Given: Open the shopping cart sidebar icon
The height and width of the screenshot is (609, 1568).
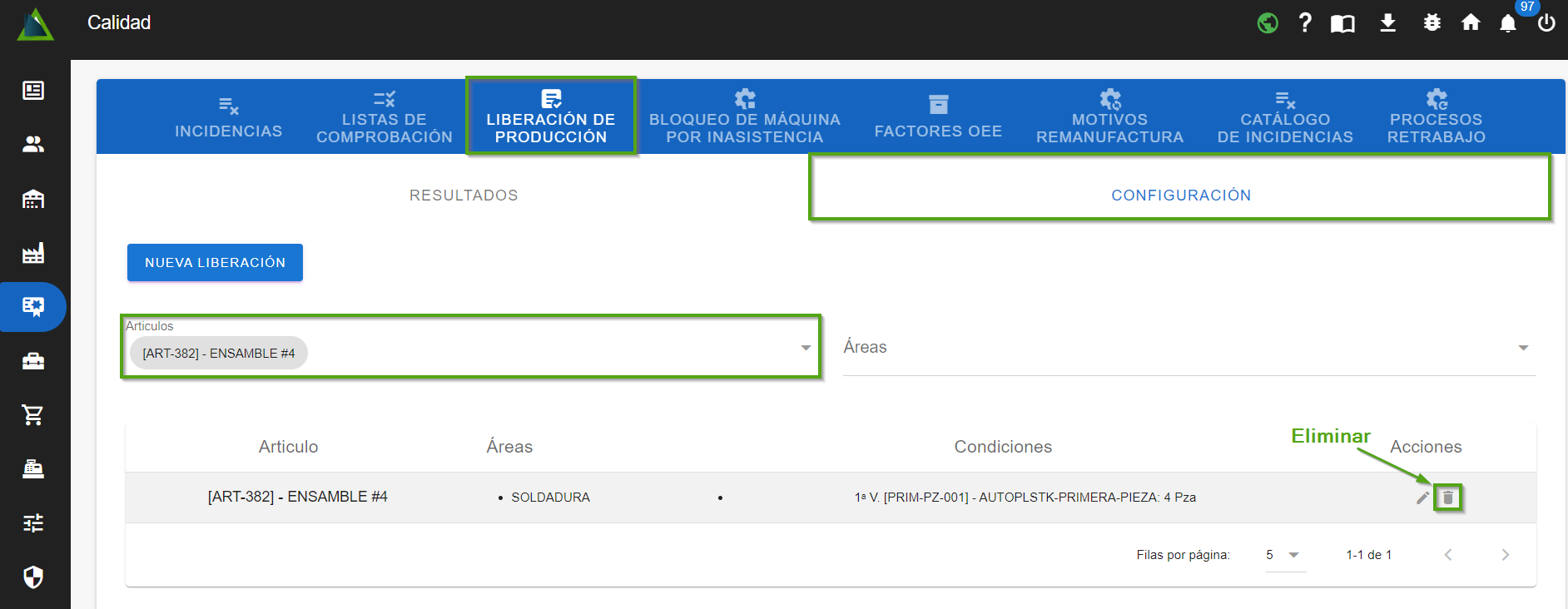Looking at the screenshot, I should (33, 414).
